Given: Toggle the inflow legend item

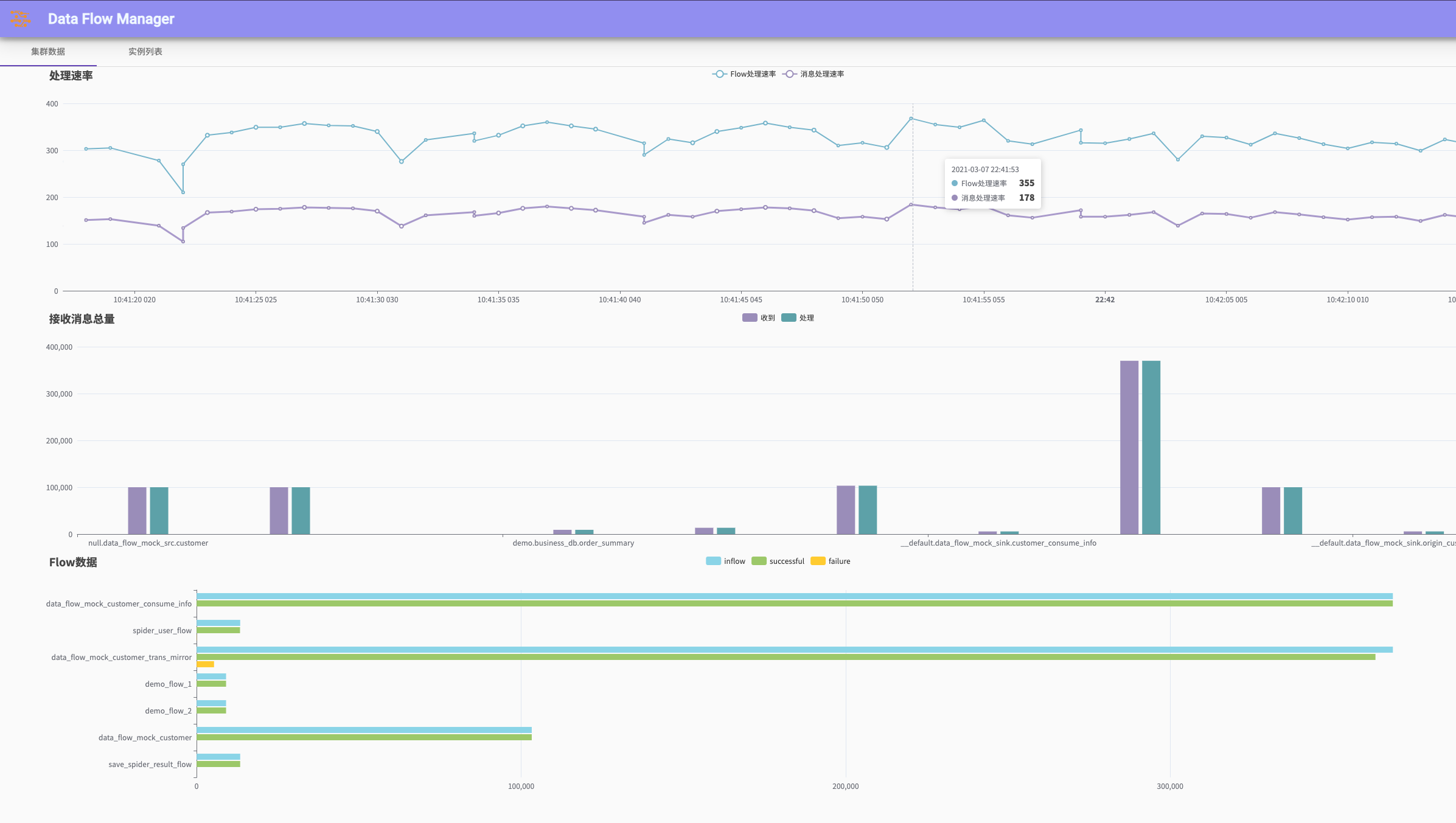Looking at the screenshot, I should tap(725, 561).
